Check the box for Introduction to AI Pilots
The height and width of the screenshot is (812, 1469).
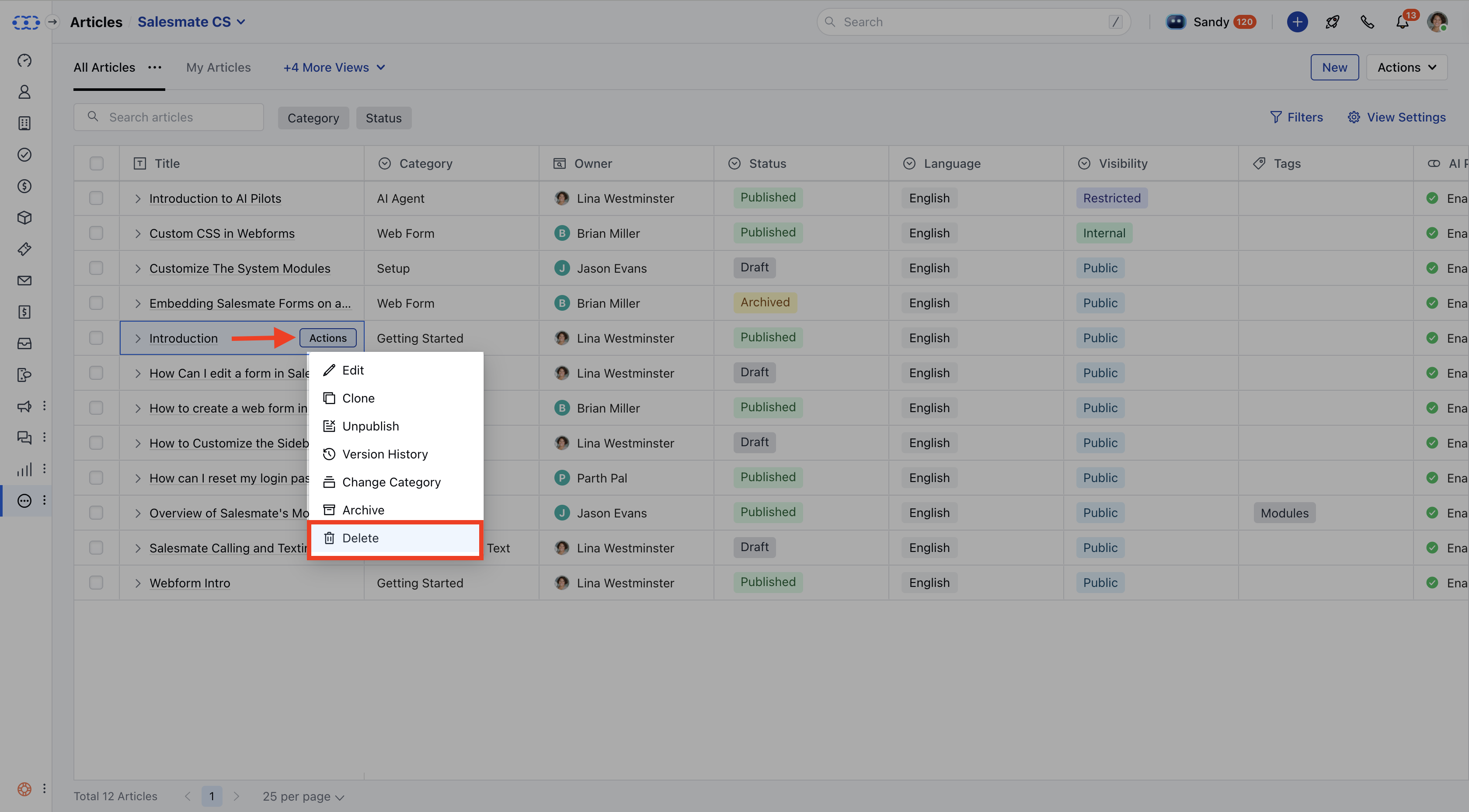pyautogui.click(x=96, y=198)
